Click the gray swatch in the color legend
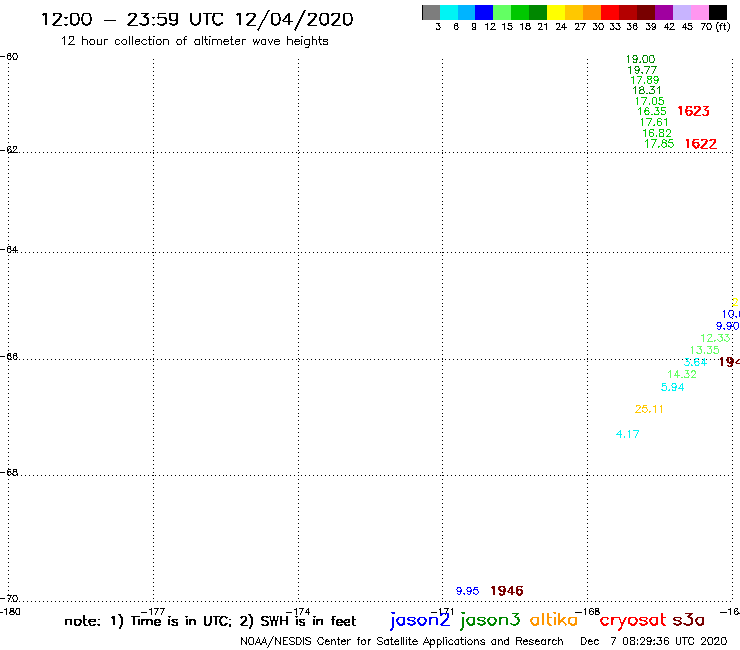Screen dimensions: 740x650 click(x=431, y=12)
